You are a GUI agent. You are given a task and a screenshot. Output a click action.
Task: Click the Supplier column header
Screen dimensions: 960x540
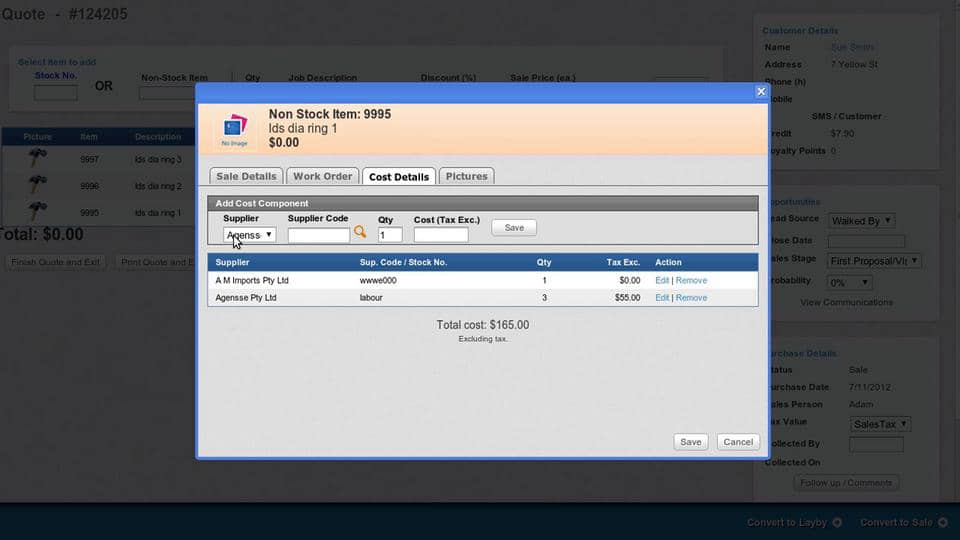[x=232, y=262]
